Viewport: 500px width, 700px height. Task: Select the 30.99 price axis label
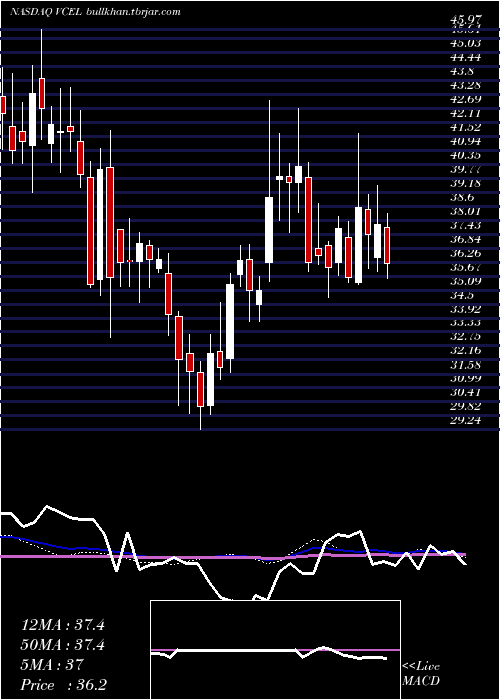point(466,379)
